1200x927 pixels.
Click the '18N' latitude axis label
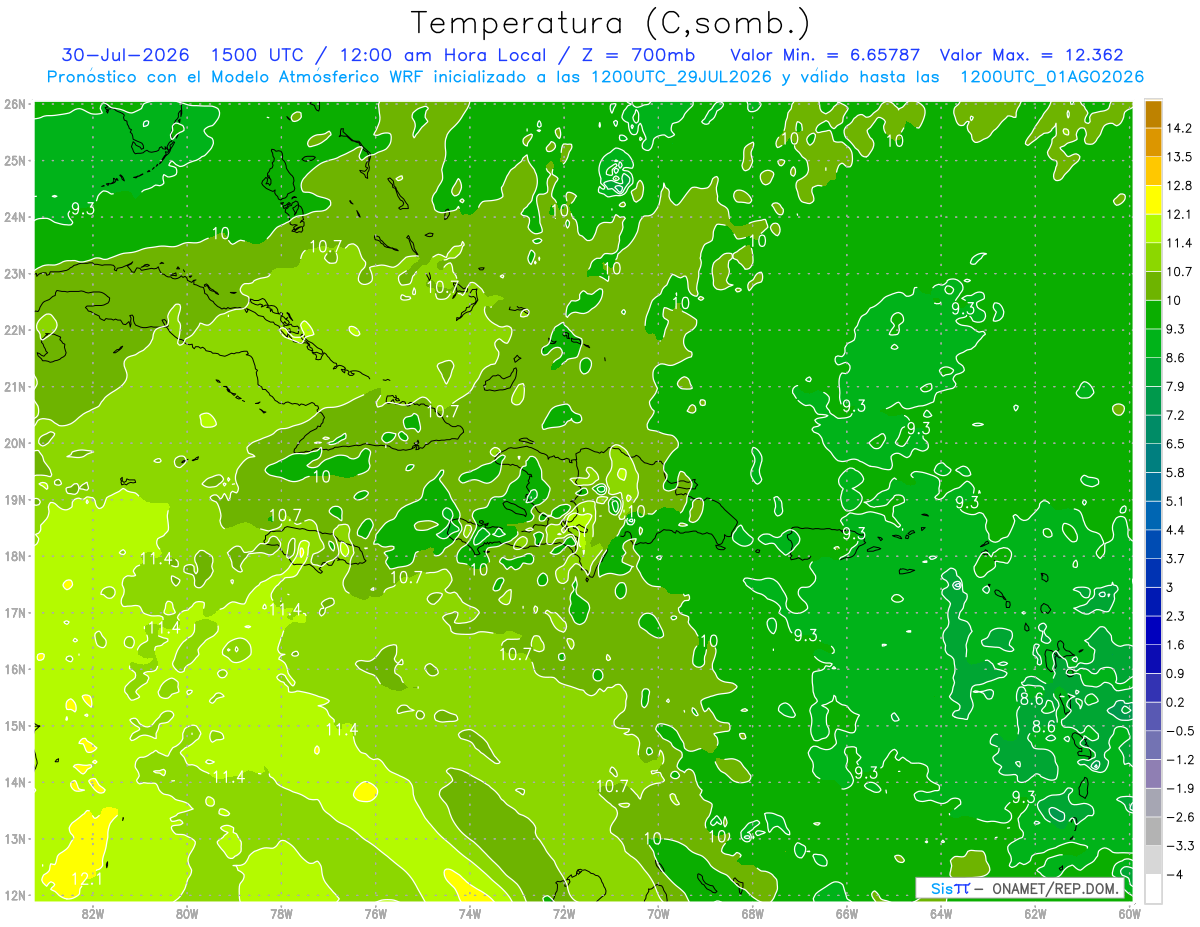(15, 556)
